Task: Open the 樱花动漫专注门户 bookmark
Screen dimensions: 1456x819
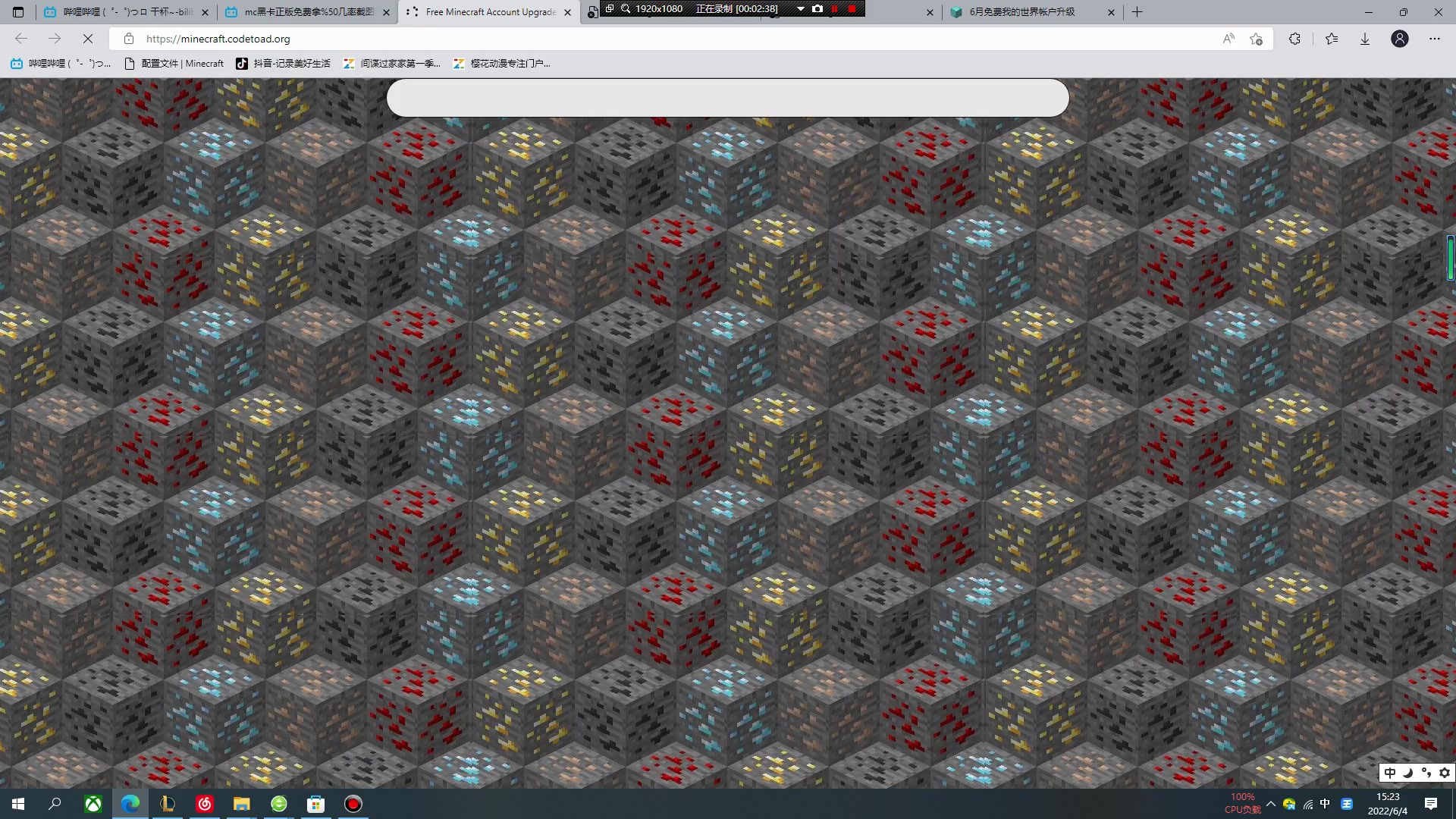Action: 502,64
